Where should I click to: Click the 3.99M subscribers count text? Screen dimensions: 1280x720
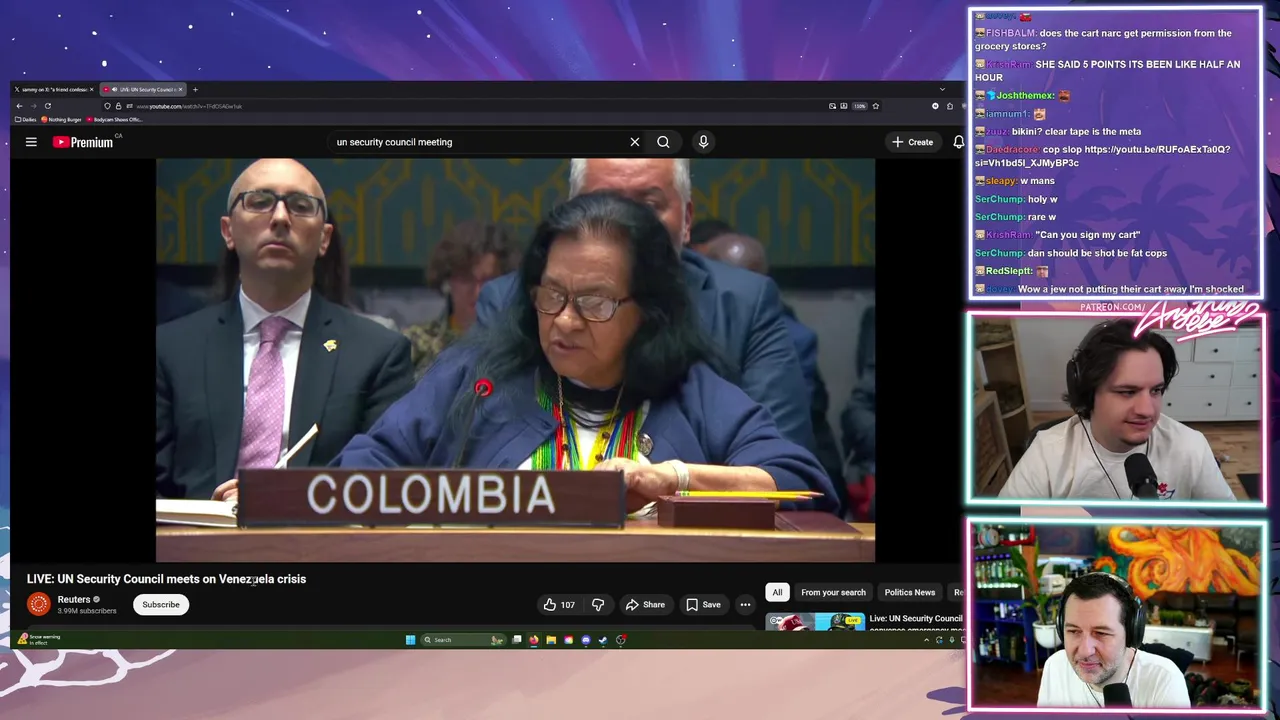87,611
